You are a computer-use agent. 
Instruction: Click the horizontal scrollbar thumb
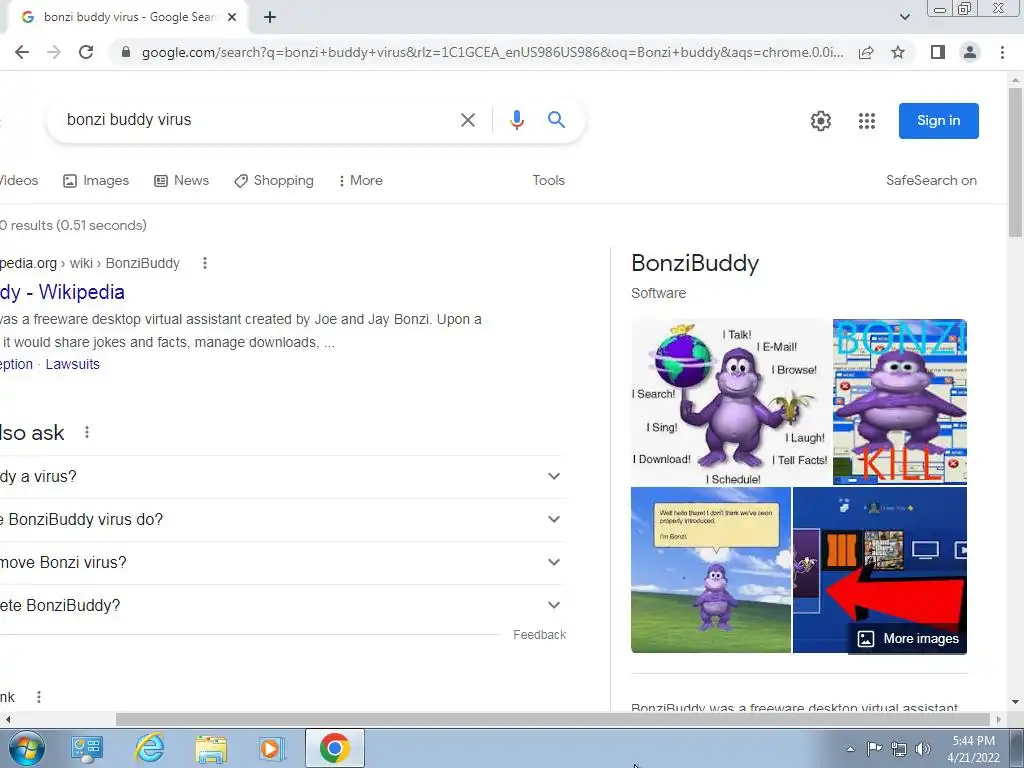point(552,719)
